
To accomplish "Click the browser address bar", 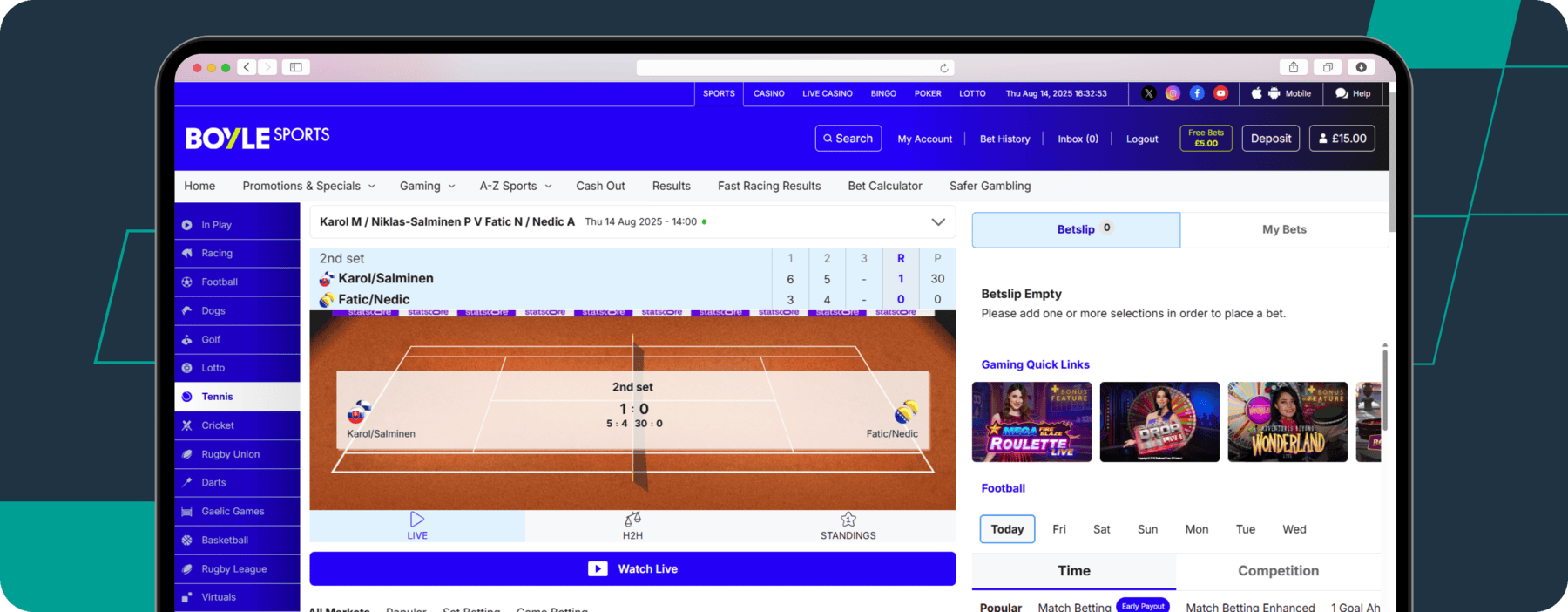I will point(795,68).
